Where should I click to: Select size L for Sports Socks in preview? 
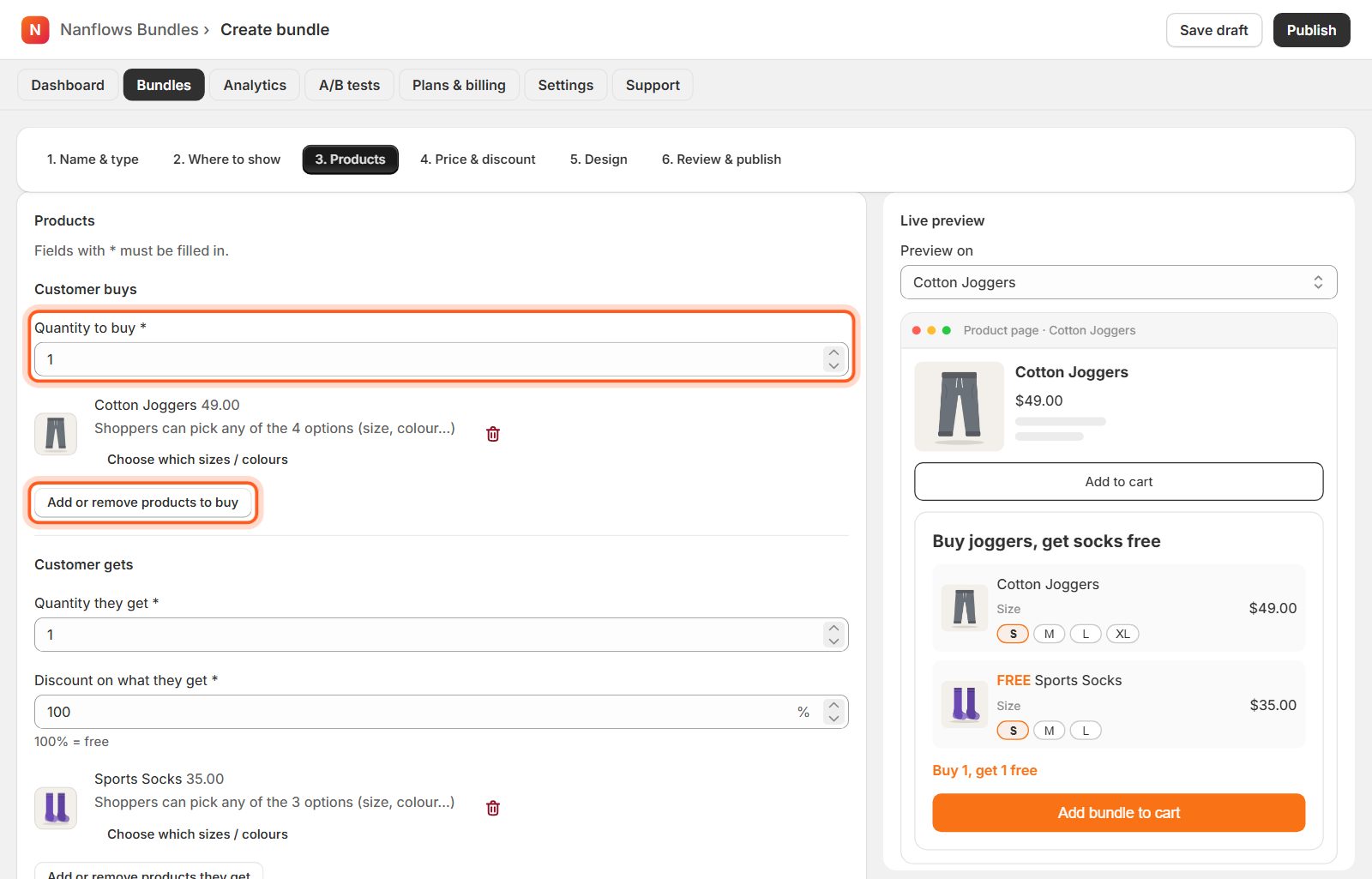point(1086,731)
